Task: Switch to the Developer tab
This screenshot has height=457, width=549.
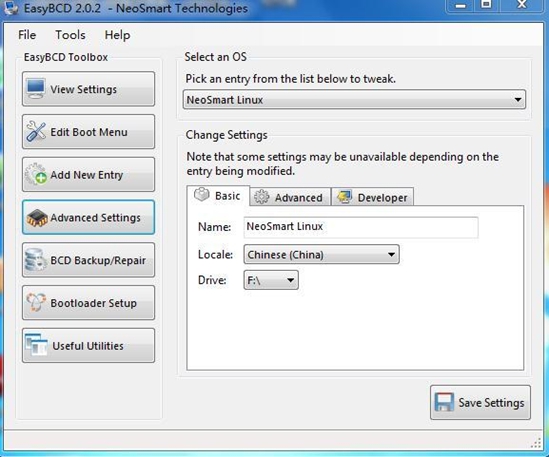Action: tap(373, 197)
